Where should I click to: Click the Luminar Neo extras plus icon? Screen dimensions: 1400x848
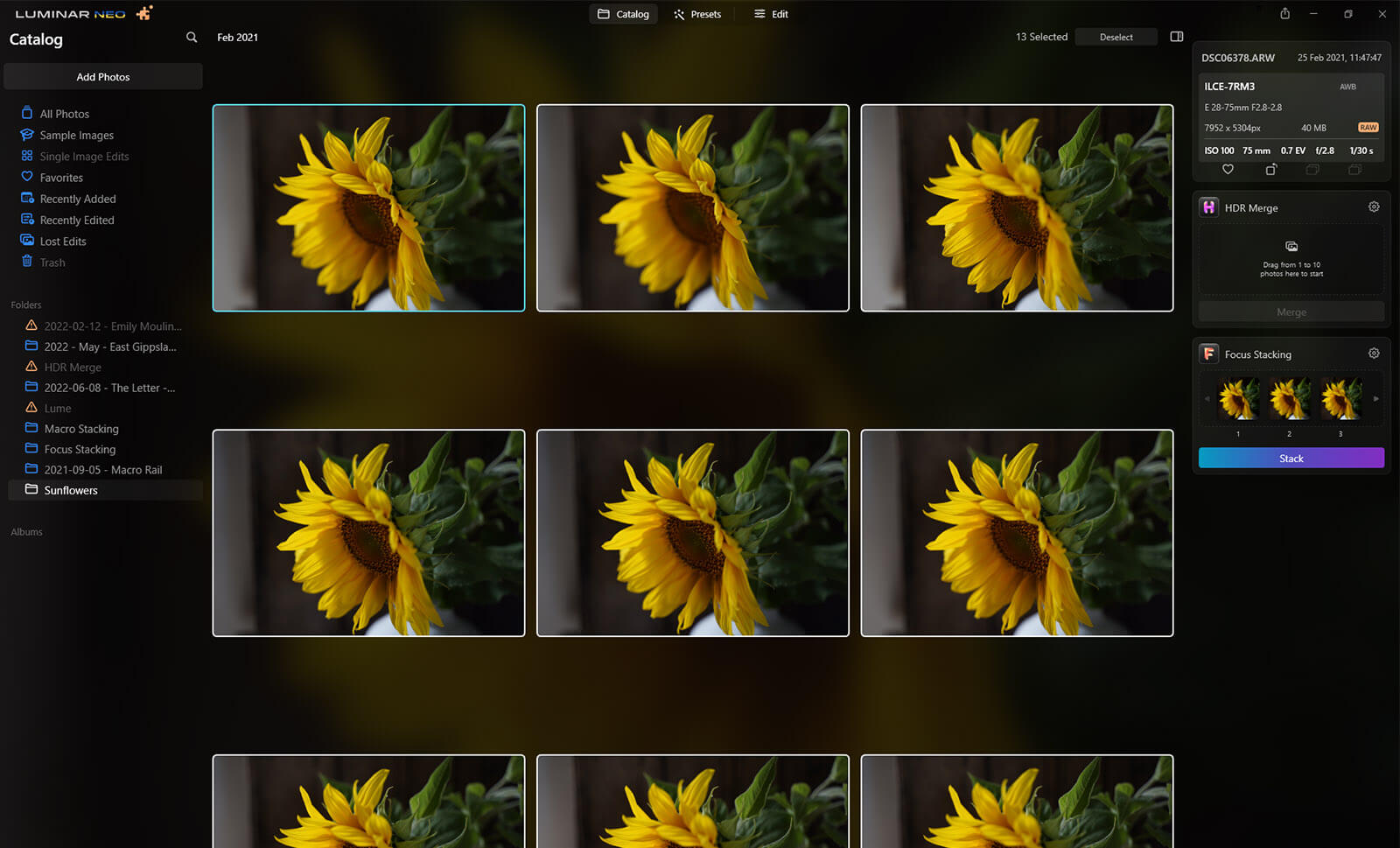tap(144, 13)
